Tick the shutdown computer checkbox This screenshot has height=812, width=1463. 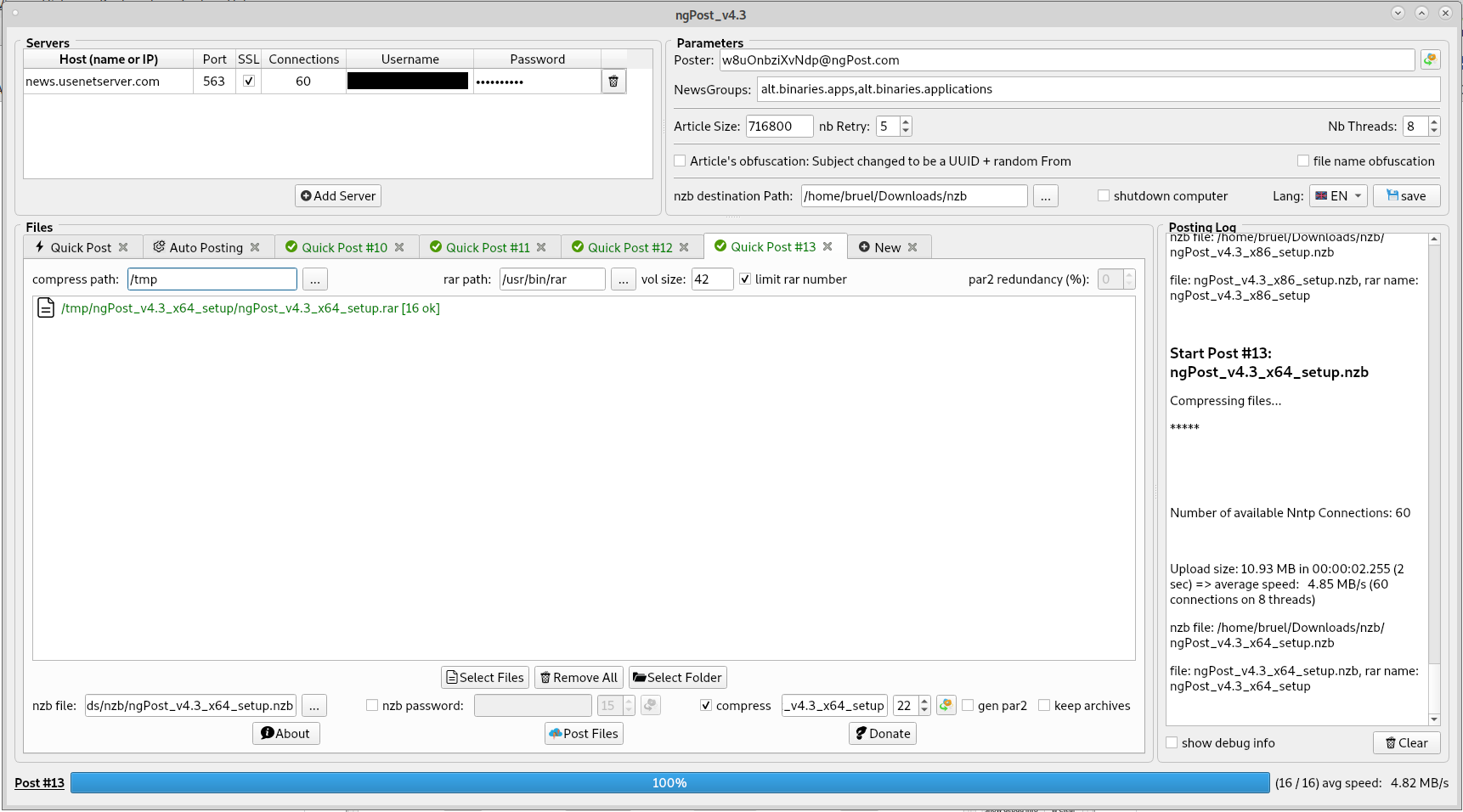pos(1104,195)
